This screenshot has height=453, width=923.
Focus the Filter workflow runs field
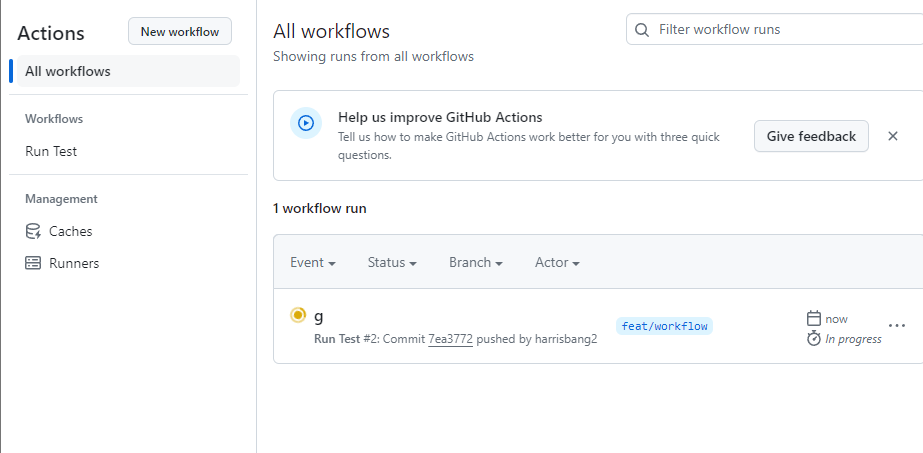[775, 29]
